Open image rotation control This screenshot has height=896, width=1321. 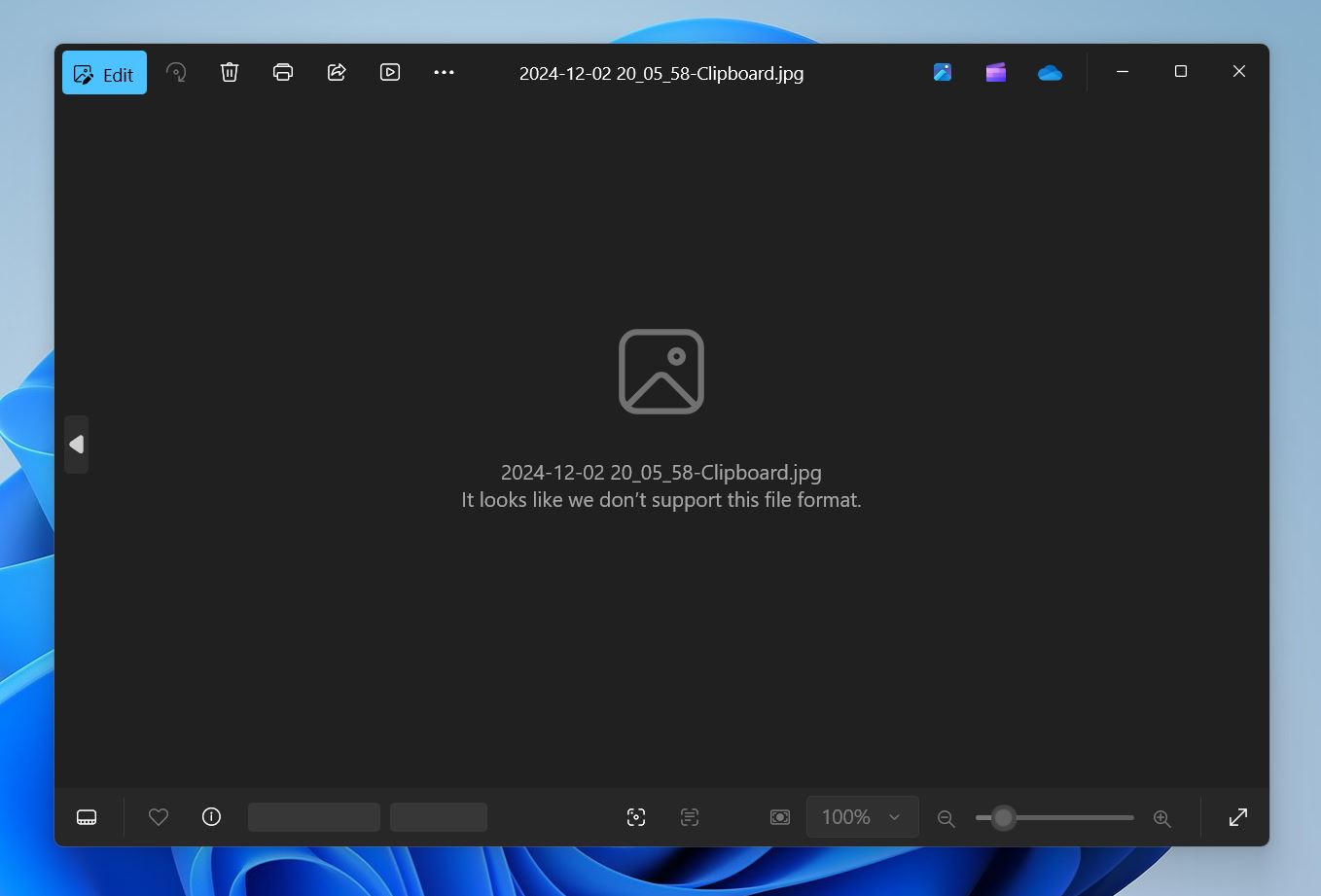(x=176, y=72)
